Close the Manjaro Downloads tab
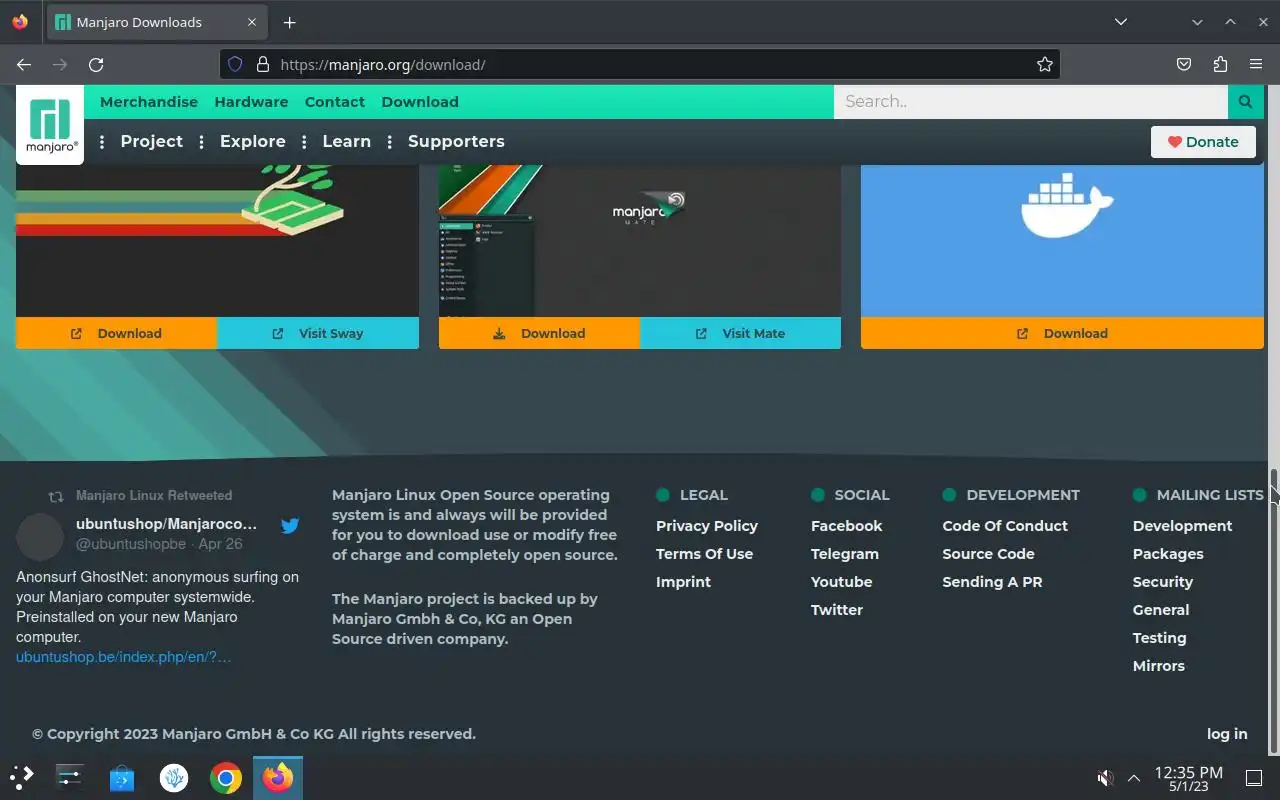 pos(252,22)
